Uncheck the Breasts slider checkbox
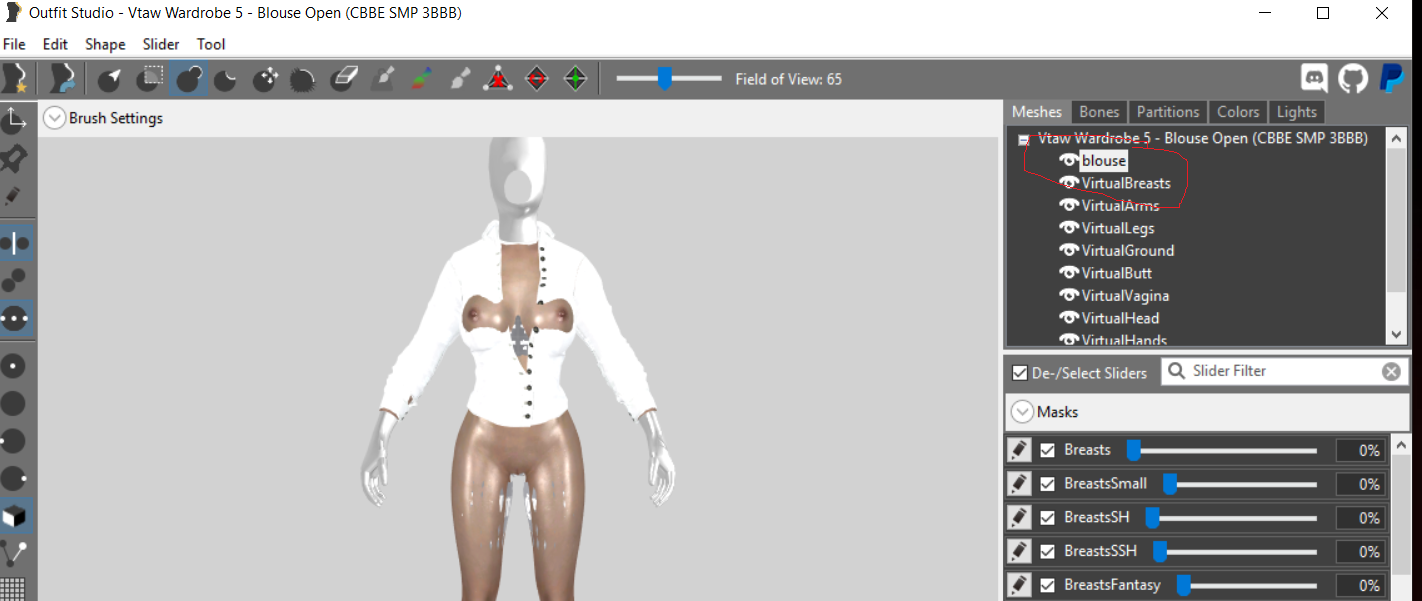Screen dimensions: 1422x601 pyautogui.click(x=1047, y=450)
